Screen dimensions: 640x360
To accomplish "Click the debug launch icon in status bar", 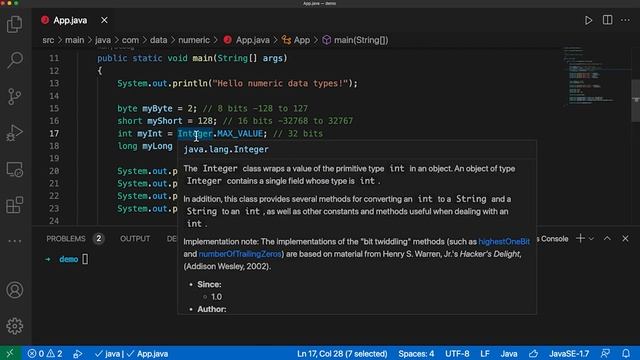I will coord(78,353).
